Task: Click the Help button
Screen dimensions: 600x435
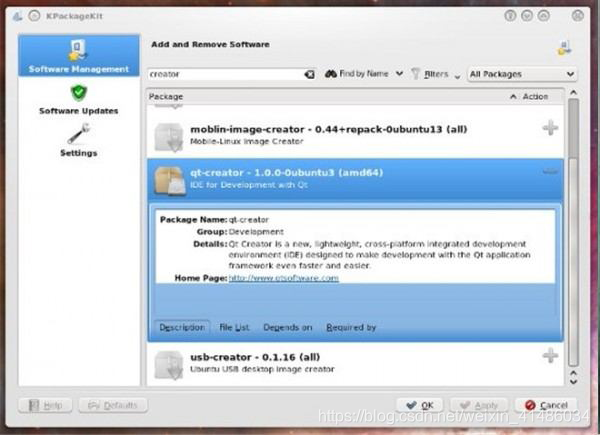Action: point(45,405)
